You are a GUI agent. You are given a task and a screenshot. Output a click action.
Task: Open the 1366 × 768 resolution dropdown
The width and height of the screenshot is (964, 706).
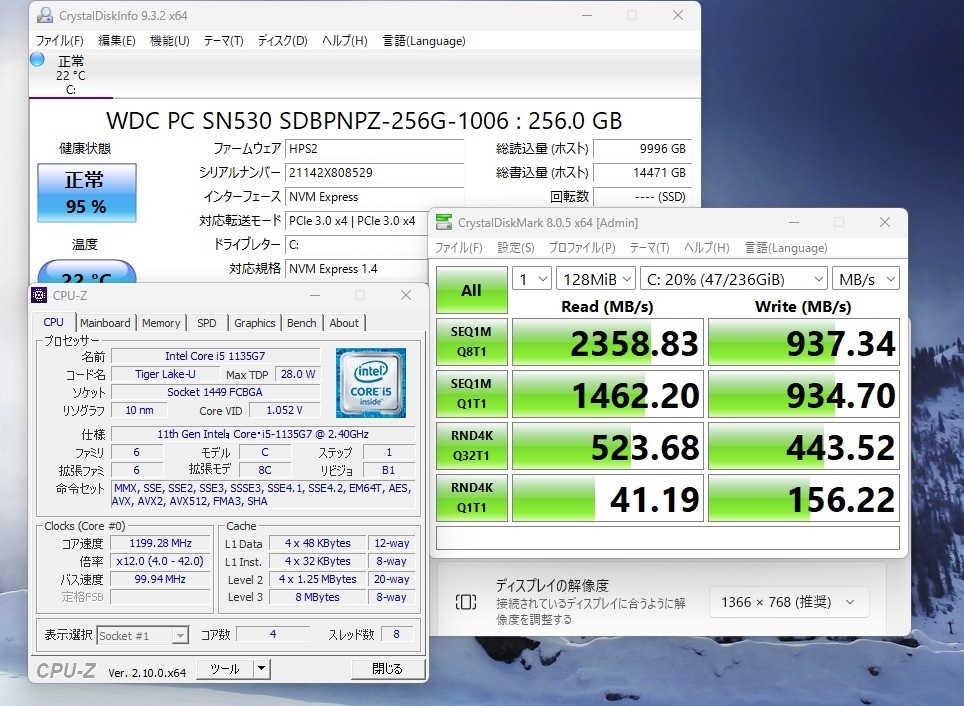(789, 602)
